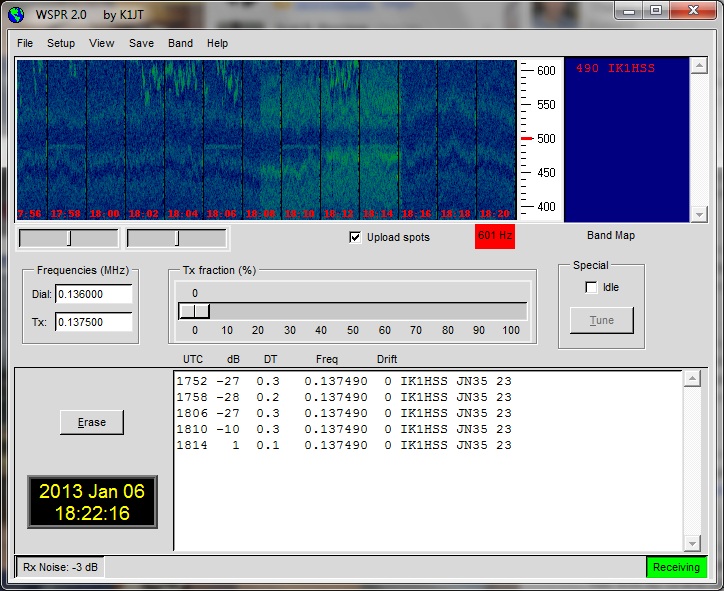Click the Band Map scroll up arrow
Screen dimensions: 724x591
(x=699, y=66)
